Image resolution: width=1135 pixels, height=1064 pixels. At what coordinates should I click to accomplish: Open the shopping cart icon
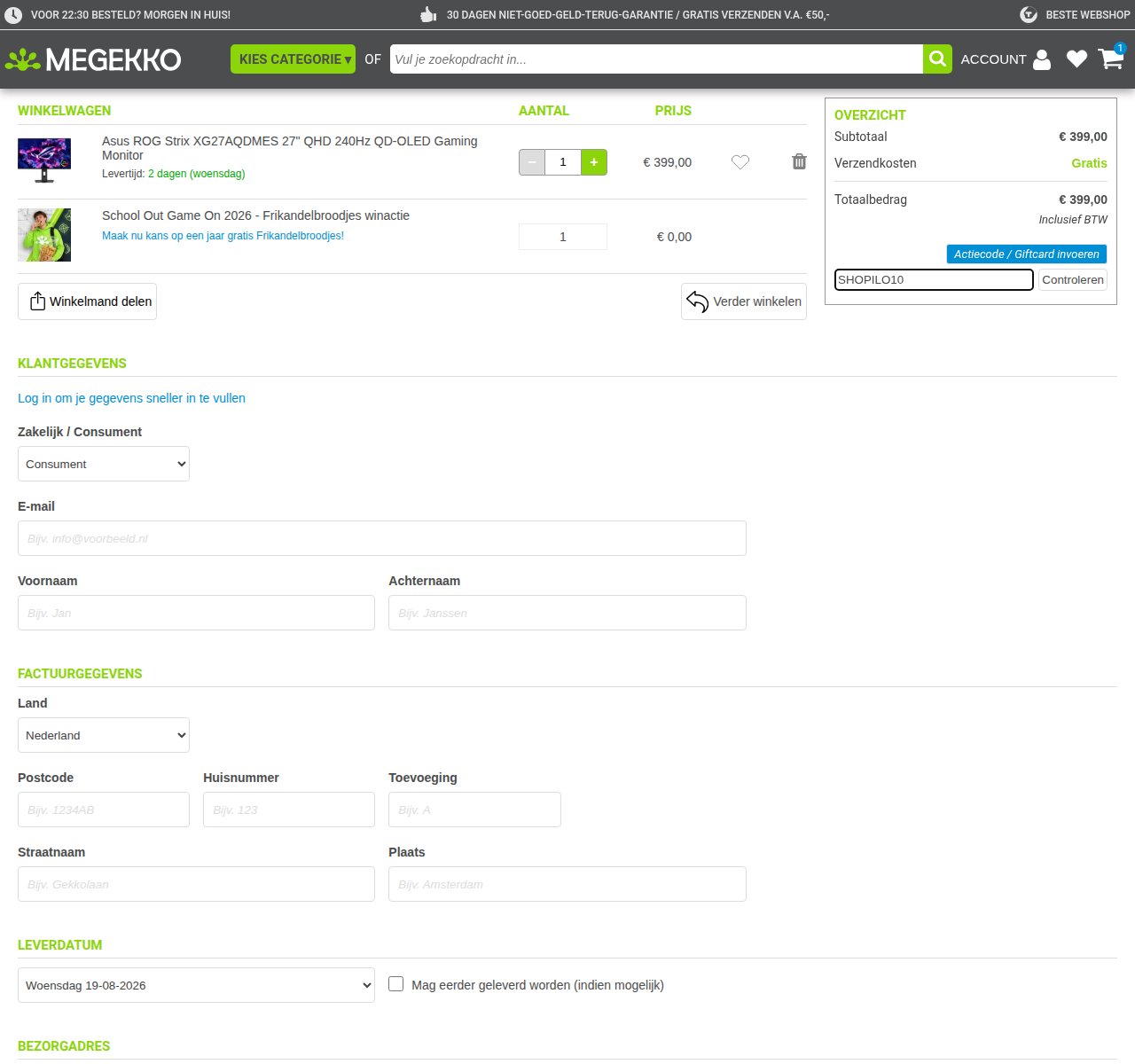click(1111, 59)
